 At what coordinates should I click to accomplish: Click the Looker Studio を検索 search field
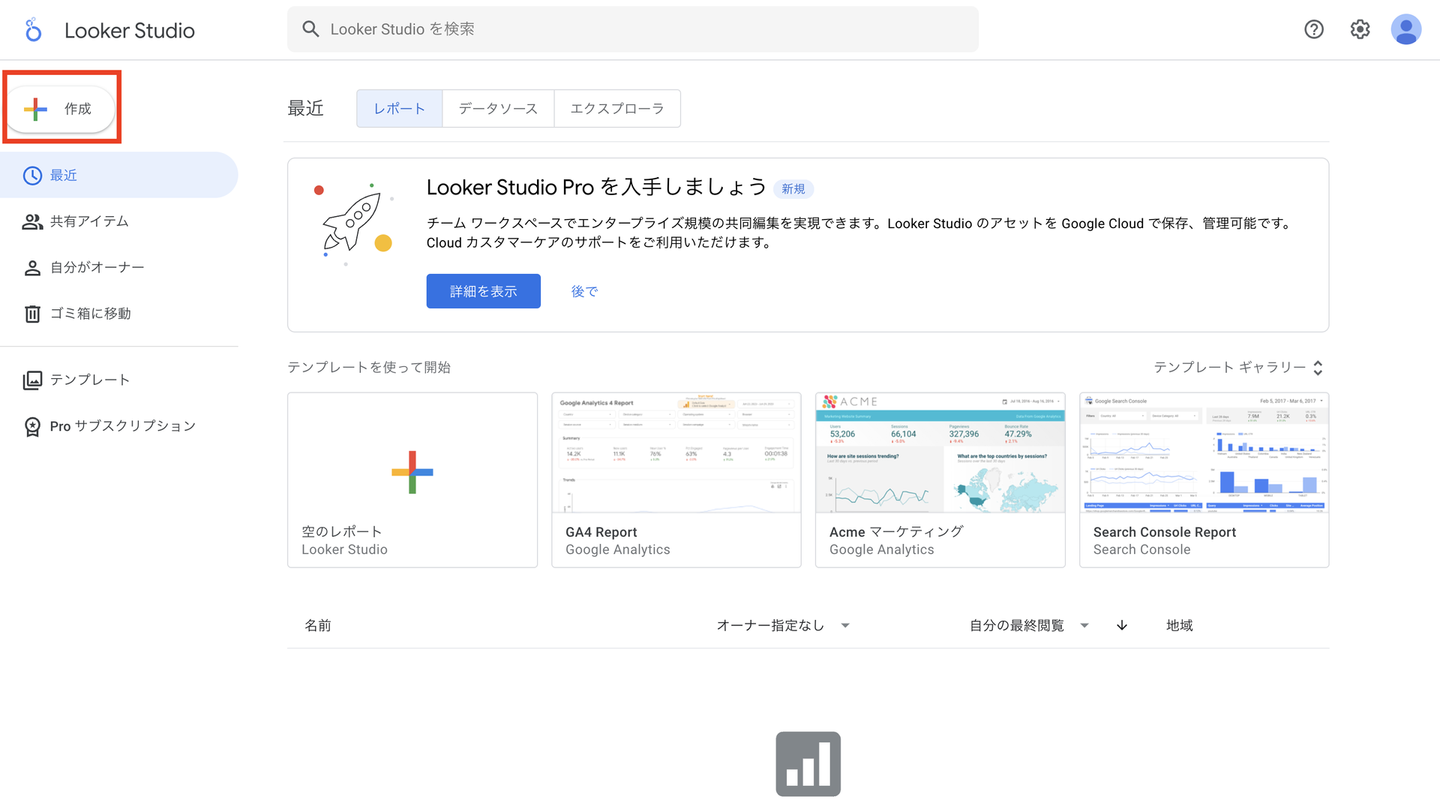click(x=633, y=30)
